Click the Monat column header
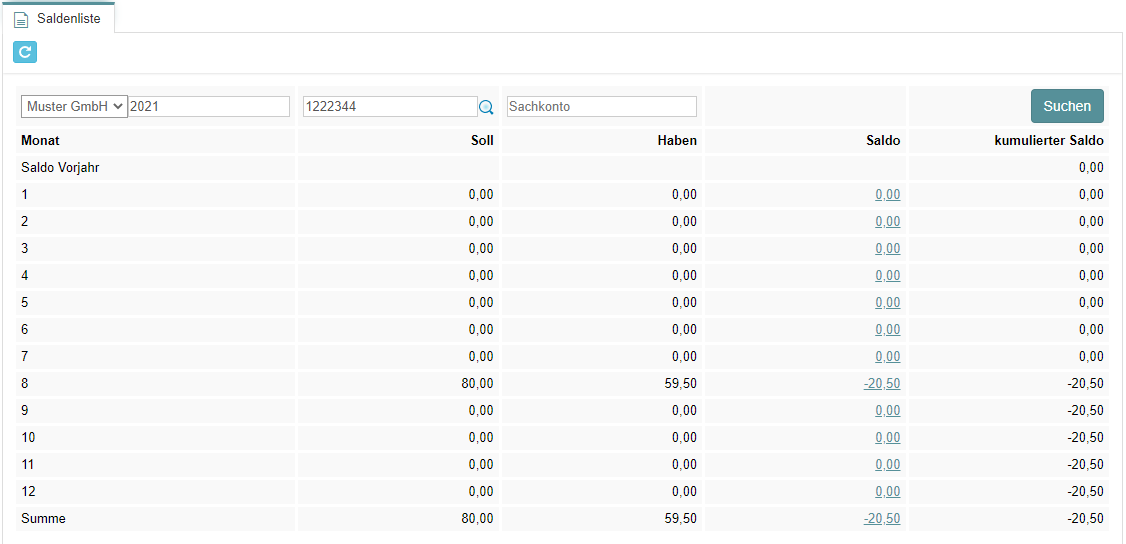 (x=40, y=141)
